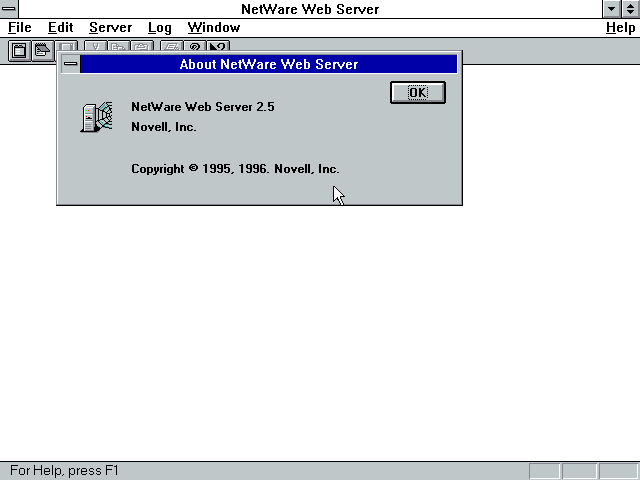Open the About dialog's system menu box
The width and height of the screenshot is (640, 480).
(x=71, y=64)
